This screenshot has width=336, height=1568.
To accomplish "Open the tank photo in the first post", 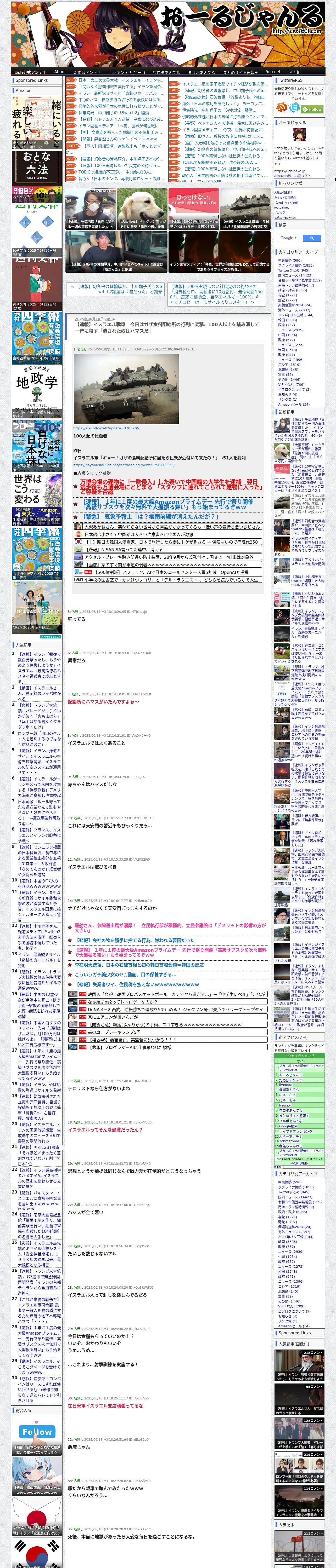I will [x=126, y=389].
